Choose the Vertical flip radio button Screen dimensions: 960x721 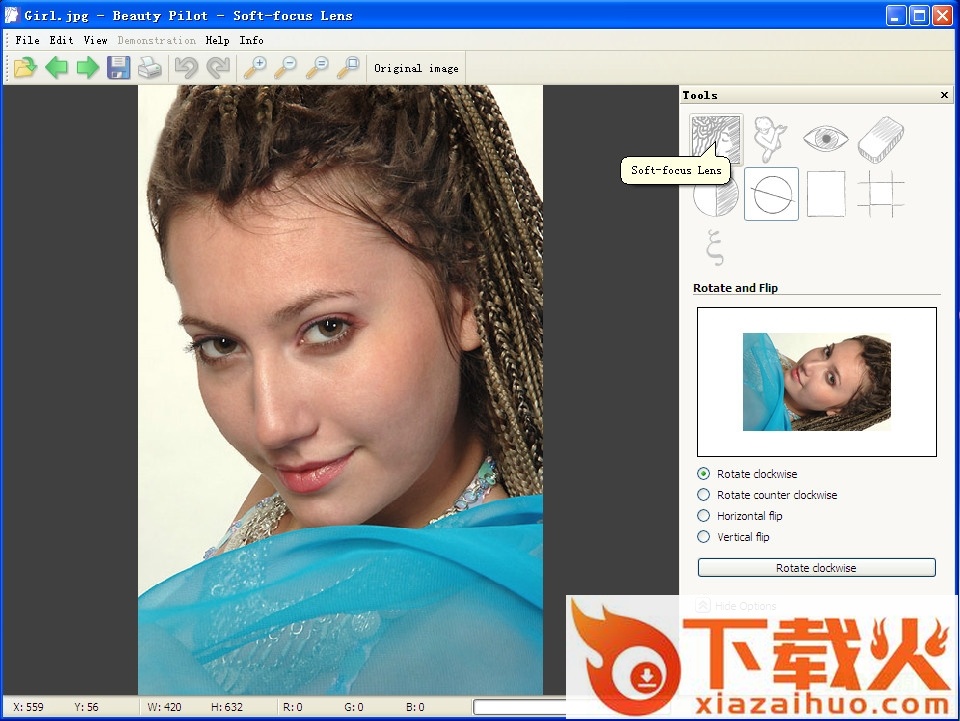click(704, 537)
